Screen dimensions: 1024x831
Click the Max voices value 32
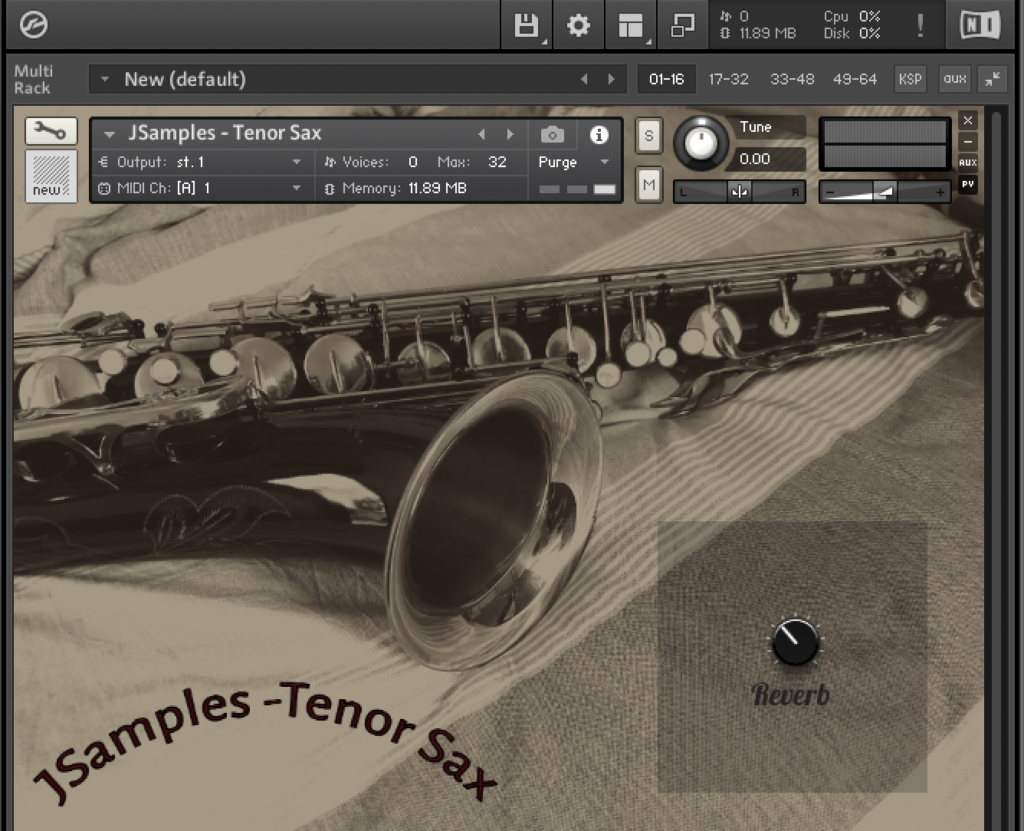[x=497, y=162]
